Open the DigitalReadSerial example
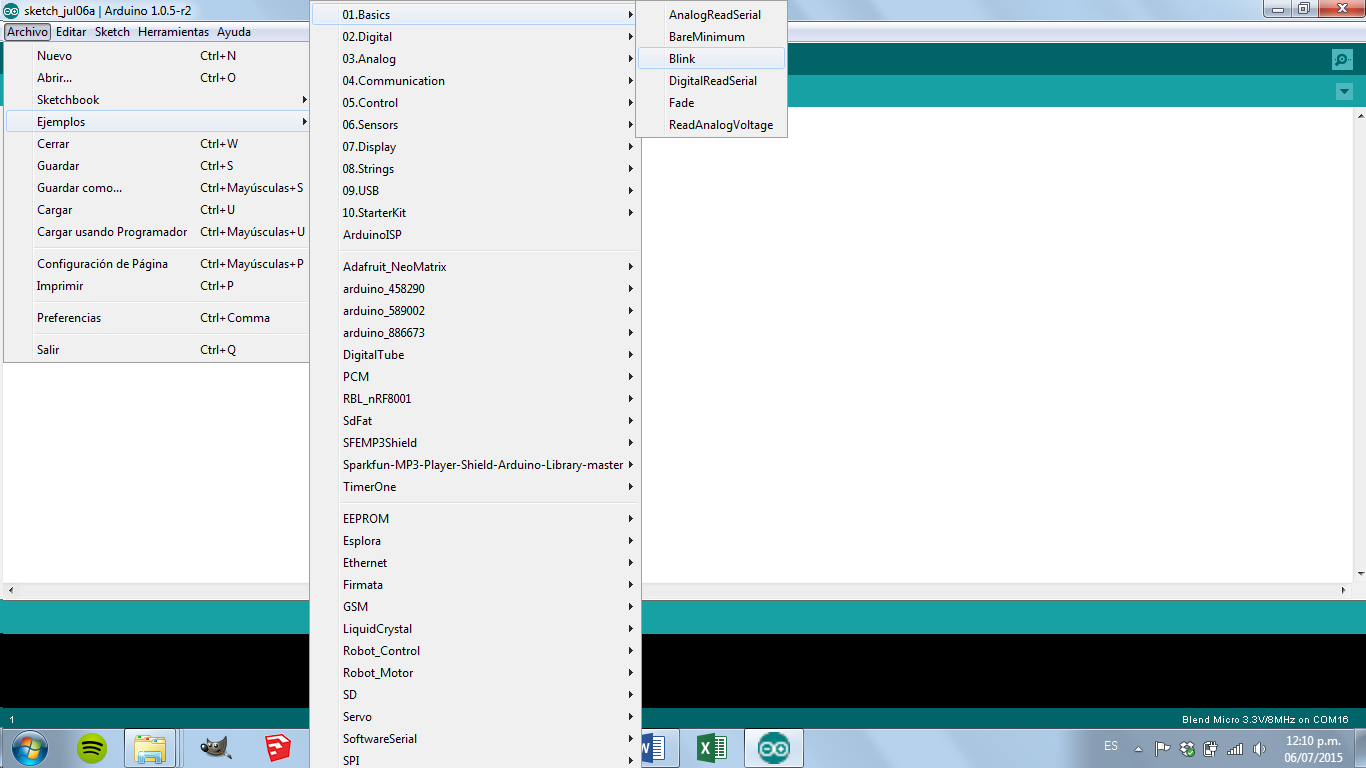 (711, 81)
